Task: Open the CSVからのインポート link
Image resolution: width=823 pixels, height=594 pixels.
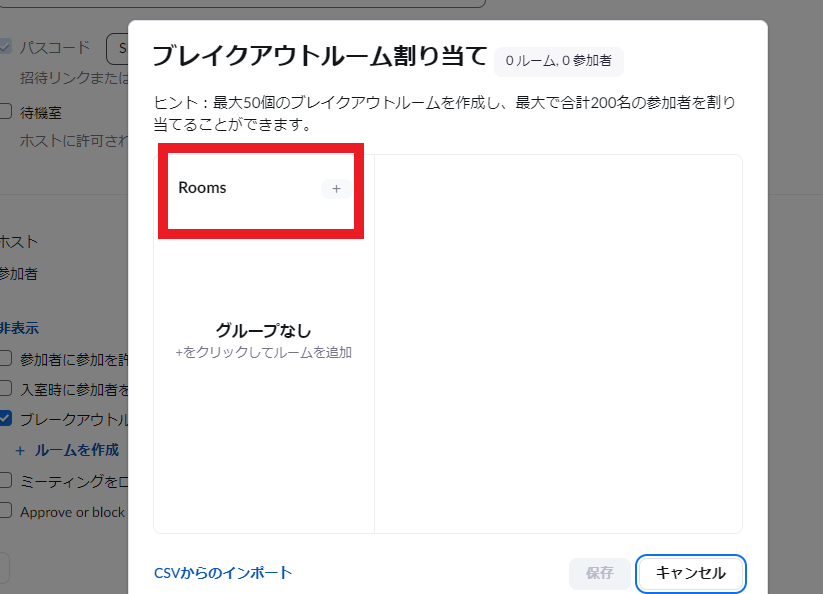Action: click(223, 573)
